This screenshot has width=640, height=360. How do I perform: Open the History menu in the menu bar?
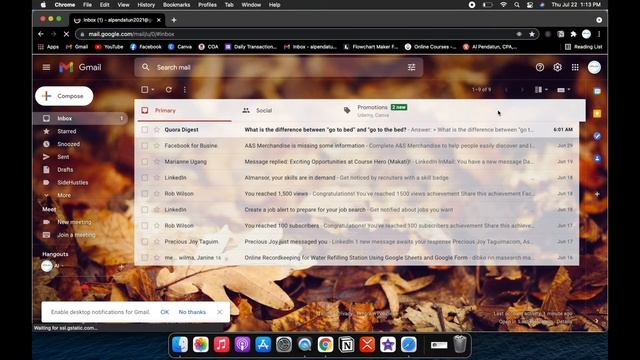pyautogui.click(x=146, y=5)
